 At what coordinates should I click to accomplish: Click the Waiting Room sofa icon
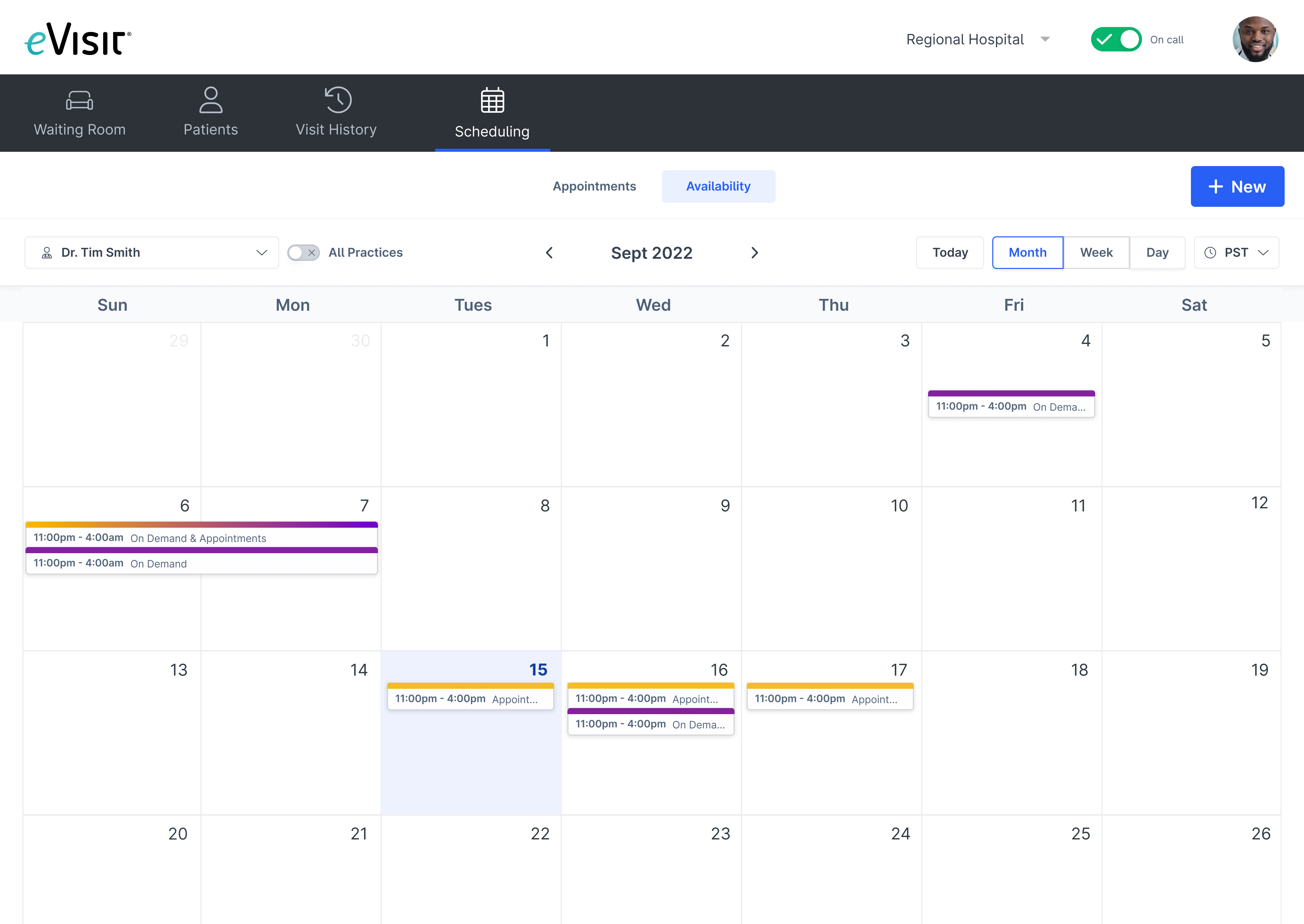[x=79, y=101]
